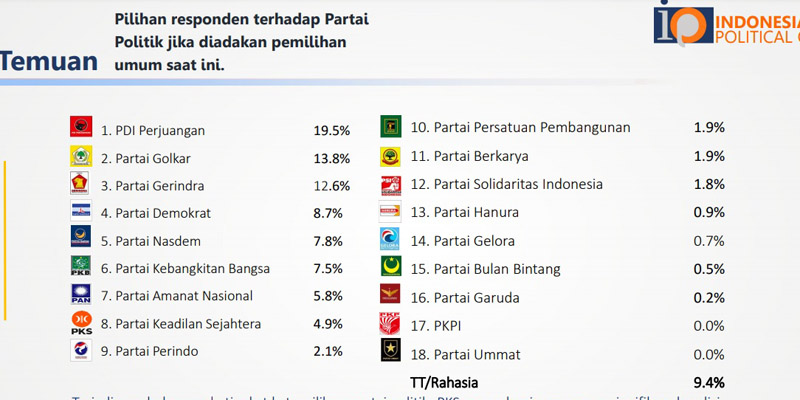Select the PKS orange logo
The width and height of the screenshot is (800, 400).
point(81,322)
